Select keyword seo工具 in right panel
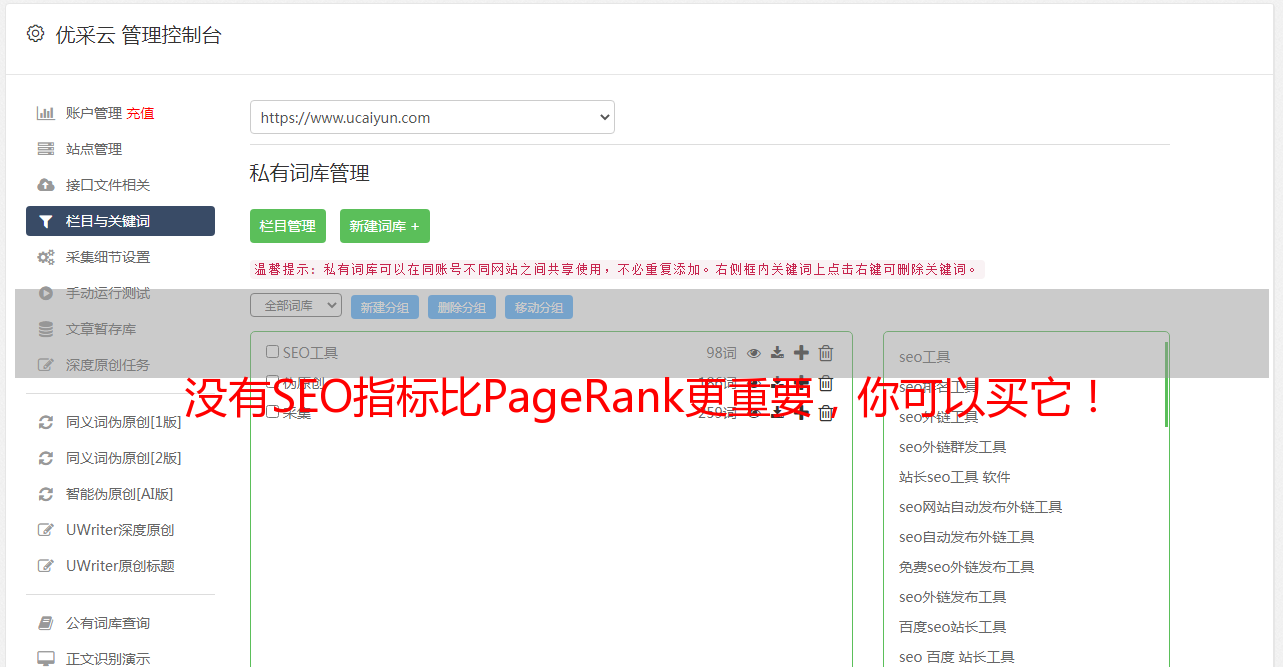The image size is (1283, 667). pos(925,357)
